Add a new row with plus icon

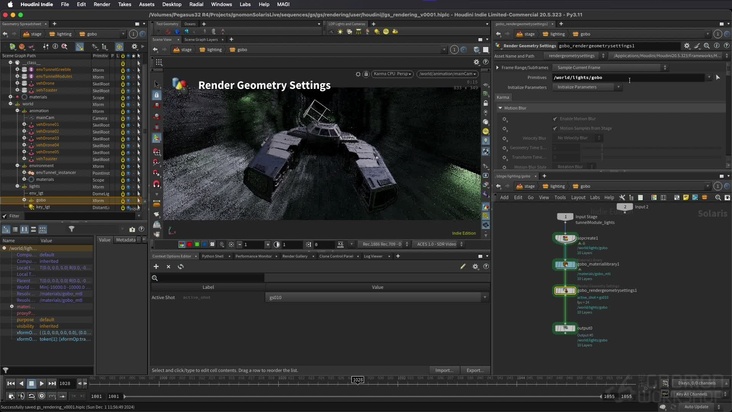click(x=156, y=266)
